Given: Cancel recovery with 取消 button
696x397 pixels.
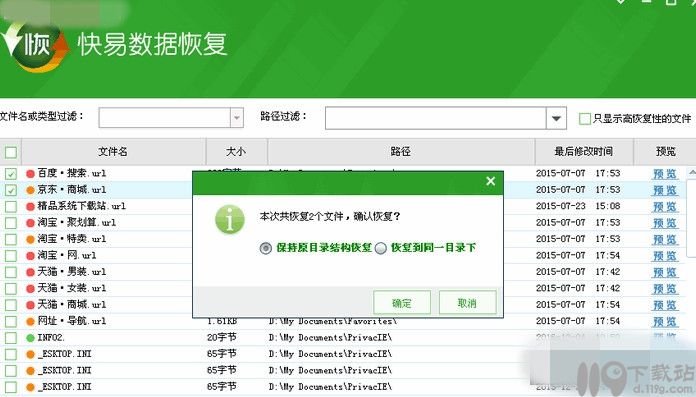Looking at the screenshot, I should pos(467,303).
